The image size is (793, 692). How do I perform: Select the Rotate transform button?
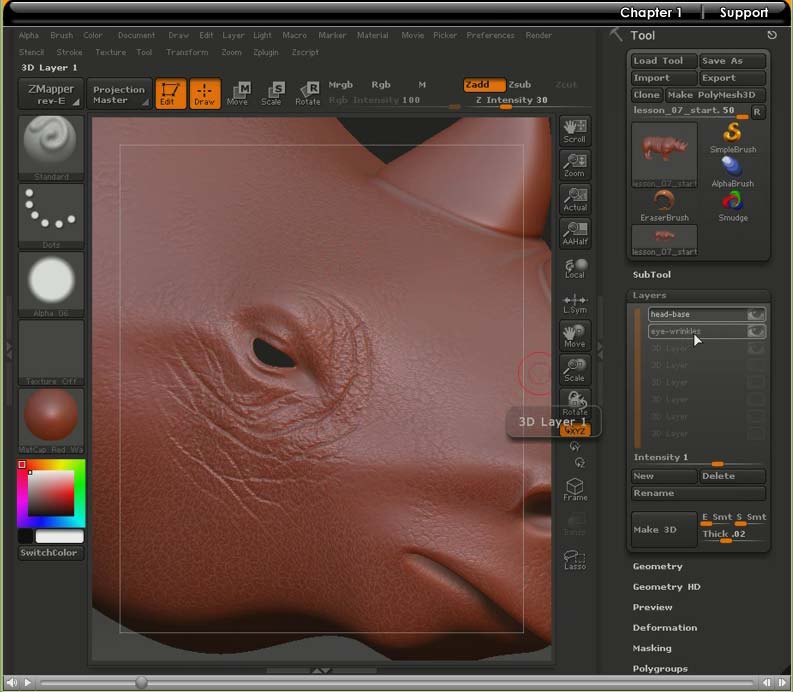pos(308,94)
